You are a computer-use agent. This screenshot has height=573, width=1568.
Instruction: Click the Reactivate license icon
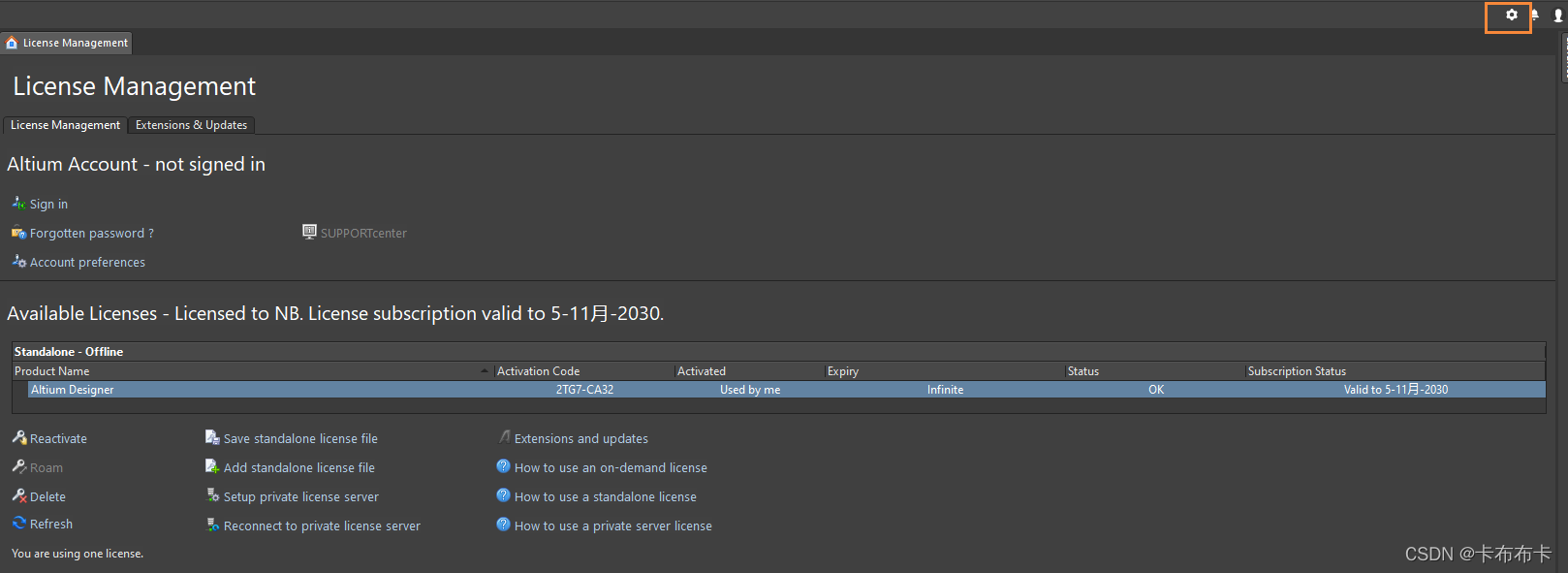coord(18,438)
